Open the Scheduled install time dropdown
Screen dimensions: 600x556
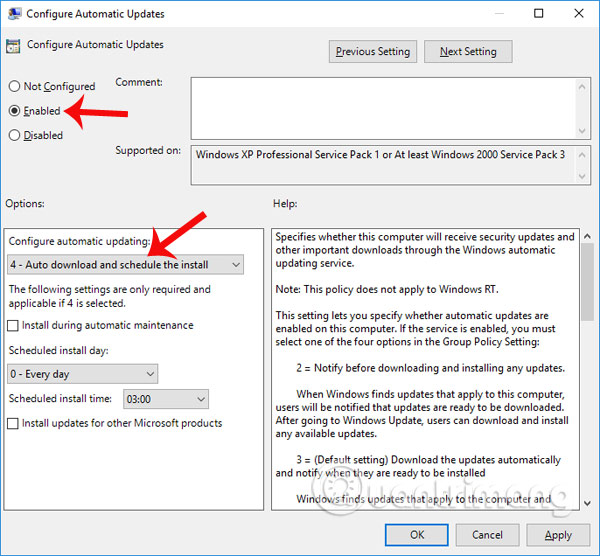(x=166, y=399)
